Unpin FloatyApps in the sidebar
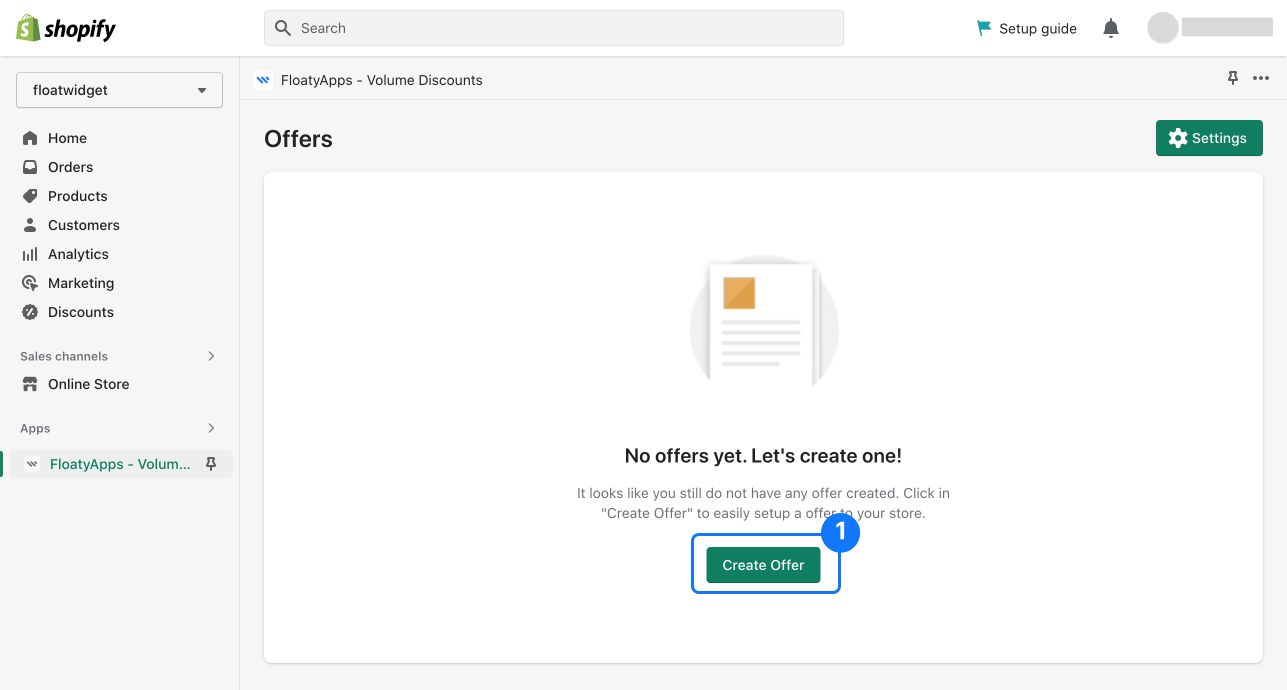Image resolution: width=1287 pixels, height=690 pixels. (x=211, y=464)
